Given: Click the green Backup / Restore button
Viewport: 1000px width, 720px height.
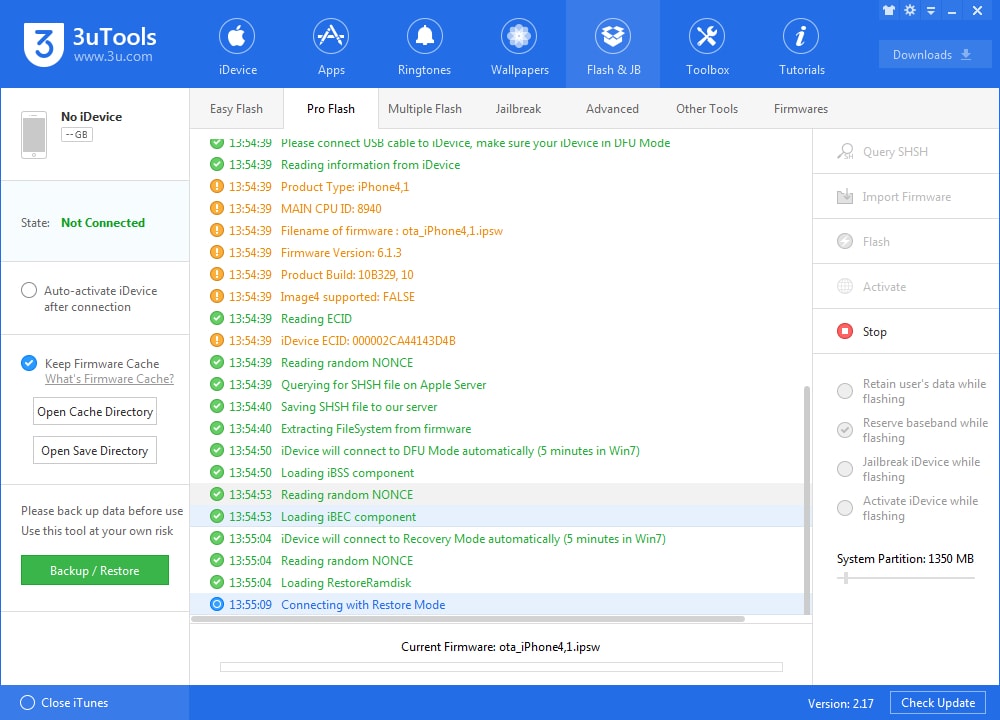Looking at the screenshot, I should click(95, 570).
